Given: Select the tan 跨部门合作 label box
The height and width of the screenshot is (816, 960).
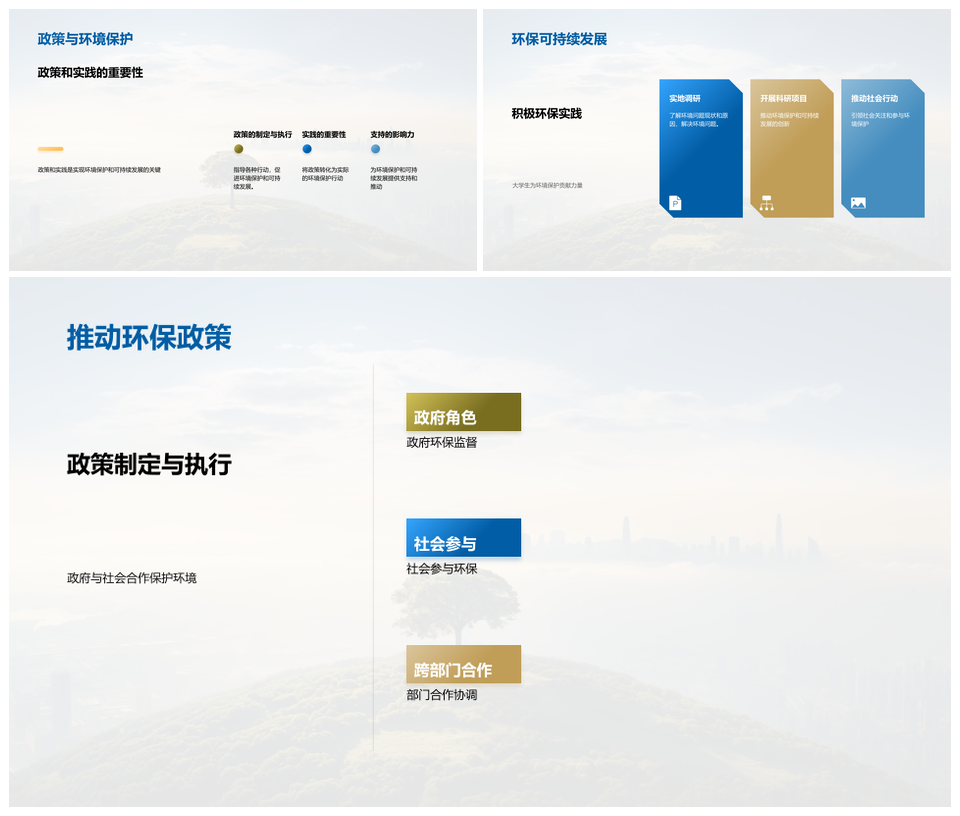Looking at the screenshot, I should click(463, 664).
